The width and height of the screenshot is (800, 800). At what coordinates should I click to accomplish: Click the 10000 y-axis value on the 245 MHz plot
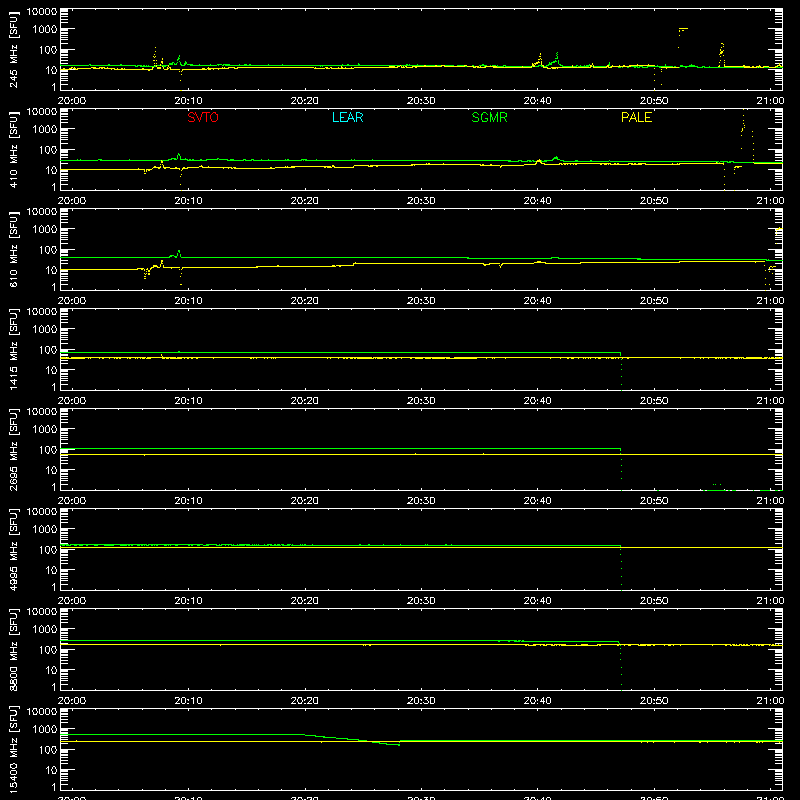[x=42, y=12]
